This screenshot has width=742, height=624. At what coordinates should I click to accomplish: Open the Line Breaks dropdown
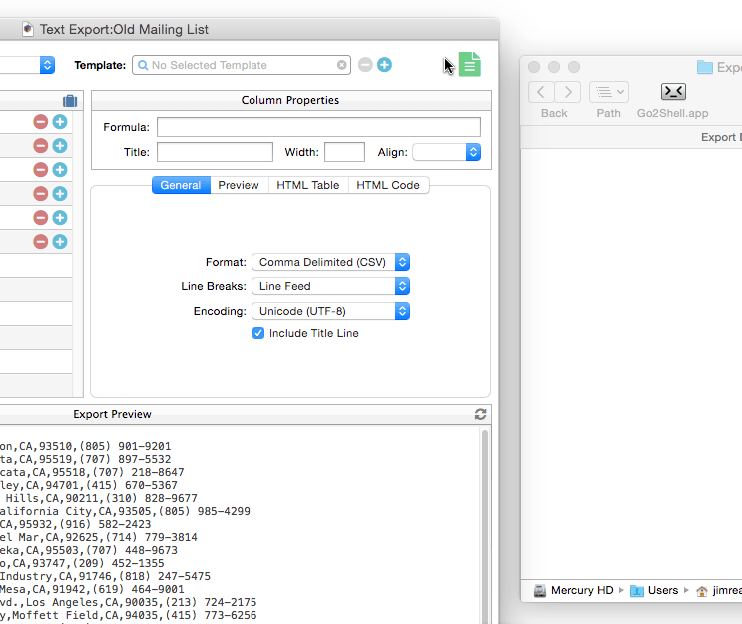331,286
